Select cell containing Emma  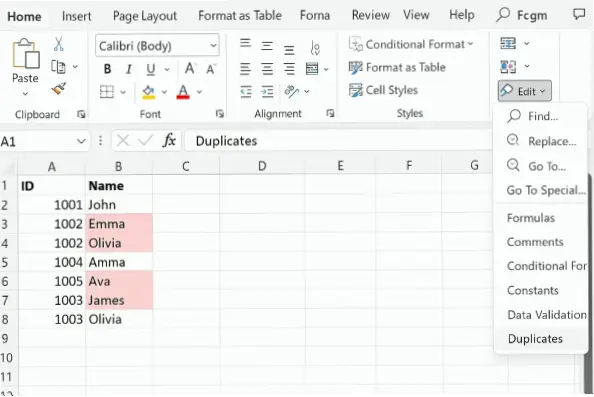(119, 224)
